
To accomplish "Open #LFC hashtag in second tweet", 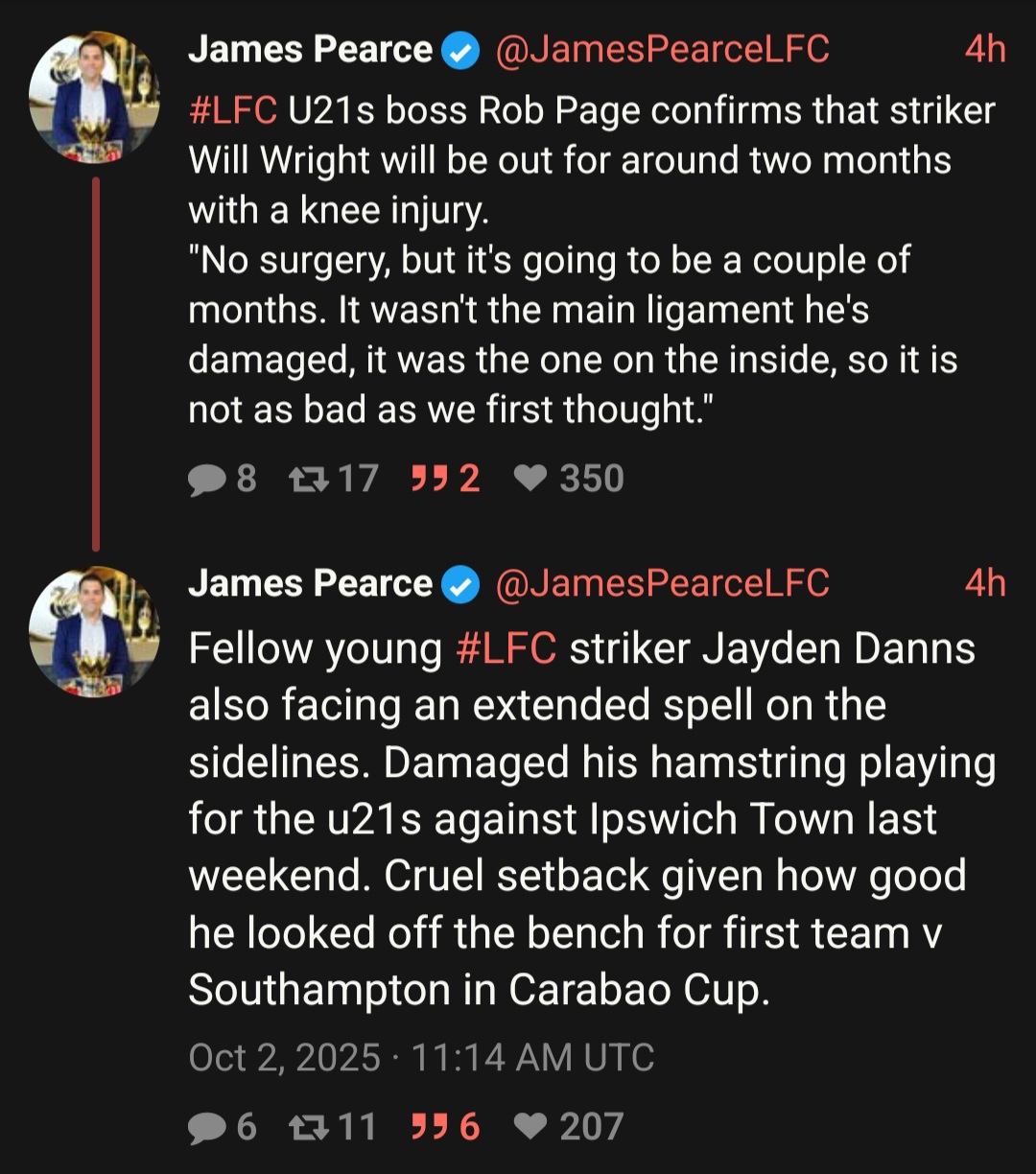I will point(506,649).
